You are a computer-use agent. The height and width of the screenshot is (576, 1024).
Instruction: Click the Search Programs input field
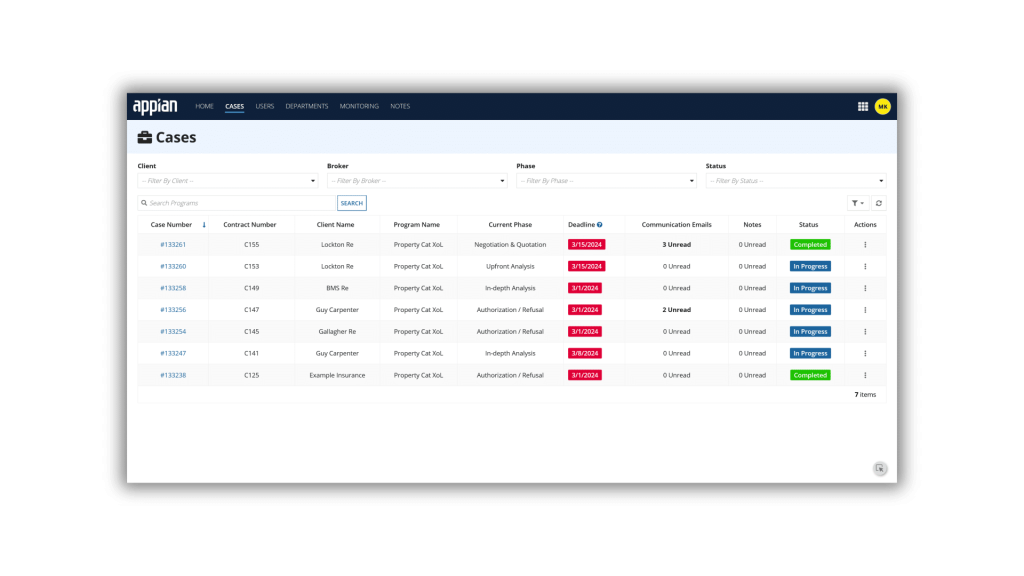click(230, 202)
